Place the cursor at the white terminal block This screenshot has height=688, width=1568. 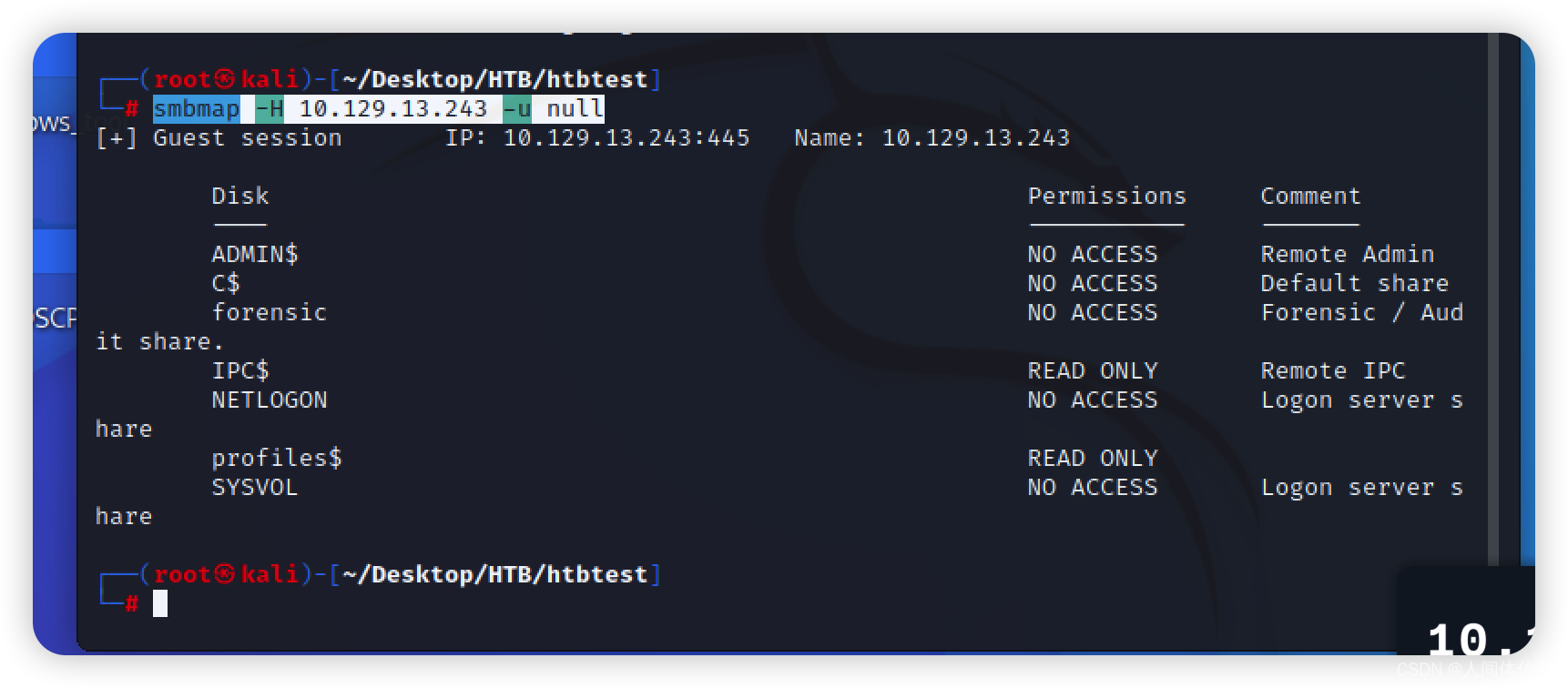click(x=160, y=603)
